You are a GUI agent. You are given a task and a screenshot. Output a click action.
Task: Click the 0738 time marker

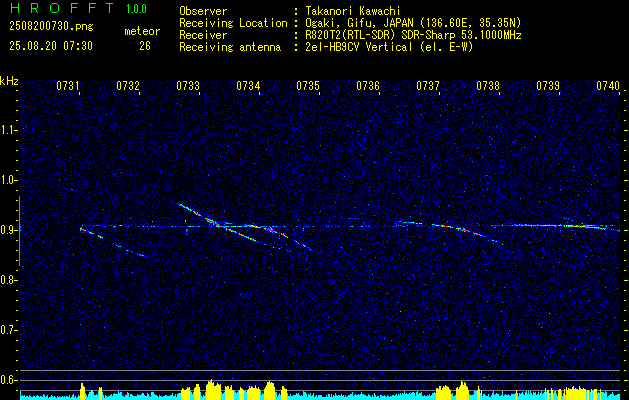click(x=488, y=86)
